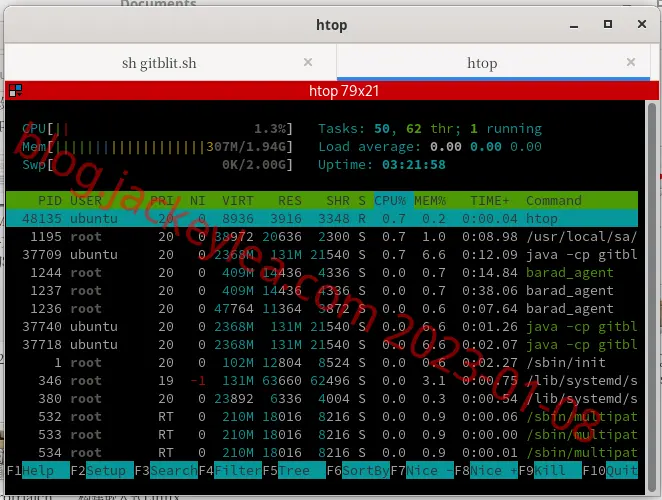The width and height of the screenshot is (662, 500).
Task: Select the process row with PID 48135 htop
Action: [x=322, y=218]
